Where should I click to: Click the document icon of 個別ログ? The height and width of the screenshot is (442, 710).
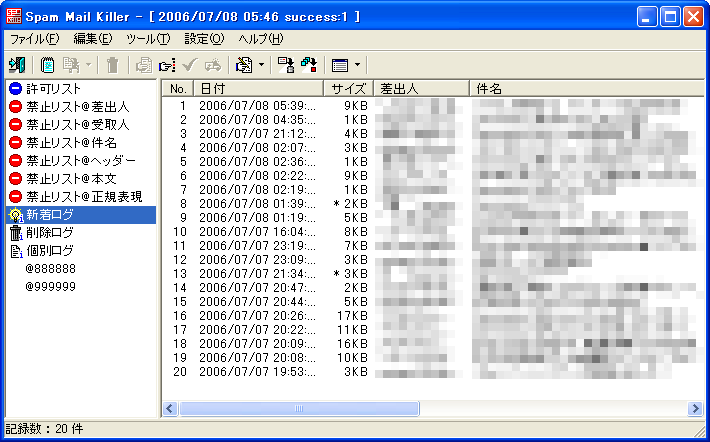[x=16, y=251]
